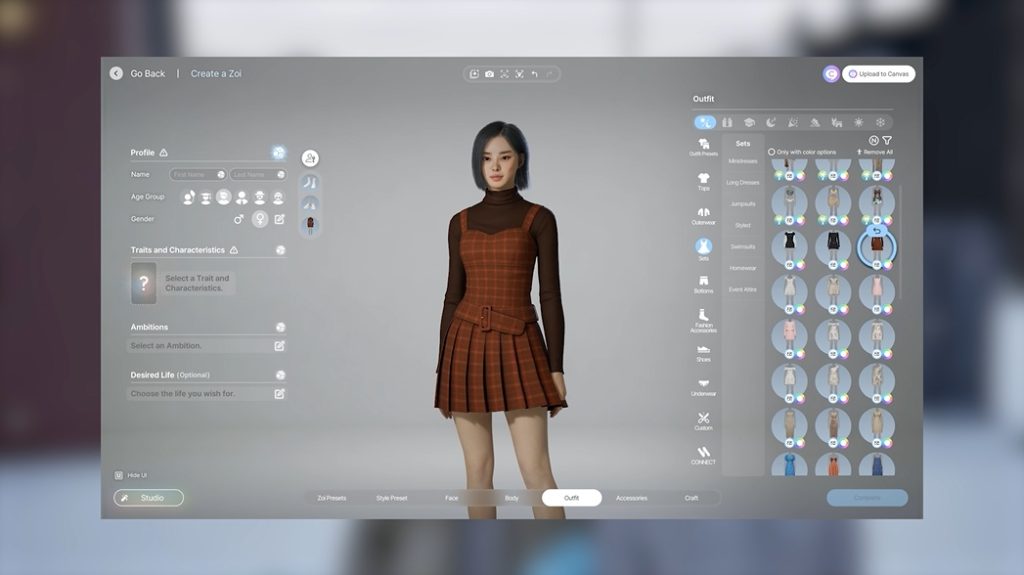Image resolution: width=1024 pixels, height=575 pixels.
Task: Select the highlighted third age group option
Action: 223,197
